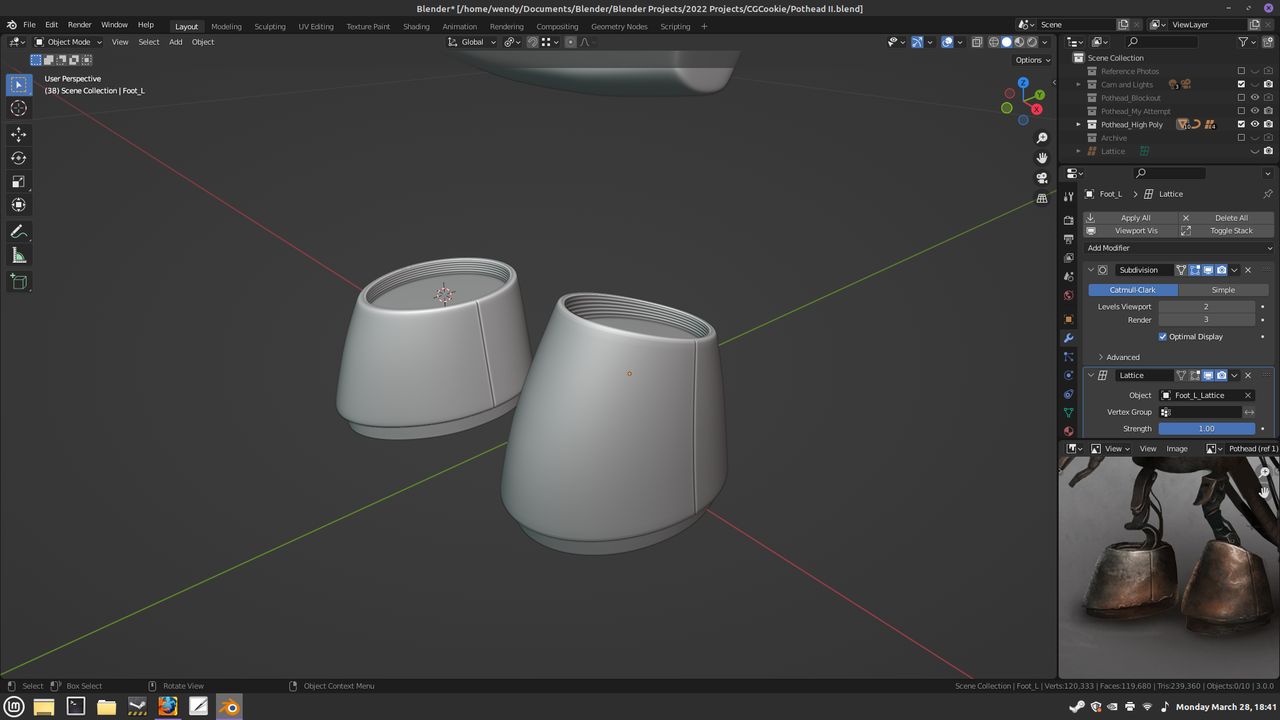Switch to the Sculpting workspace tab
1280x720 pixels.
[x=269, y=26]
